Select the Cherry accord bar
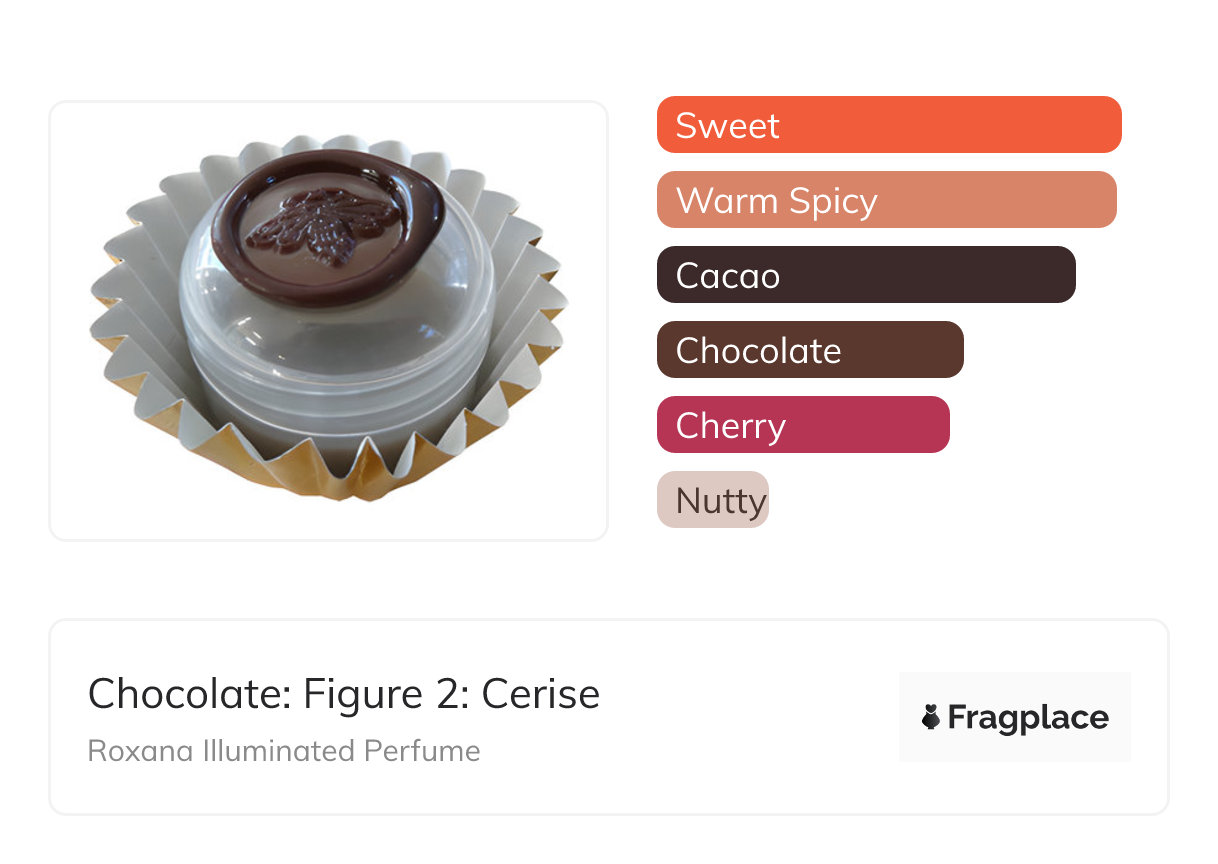The image size is (1218, 864). tap(802, 425)
